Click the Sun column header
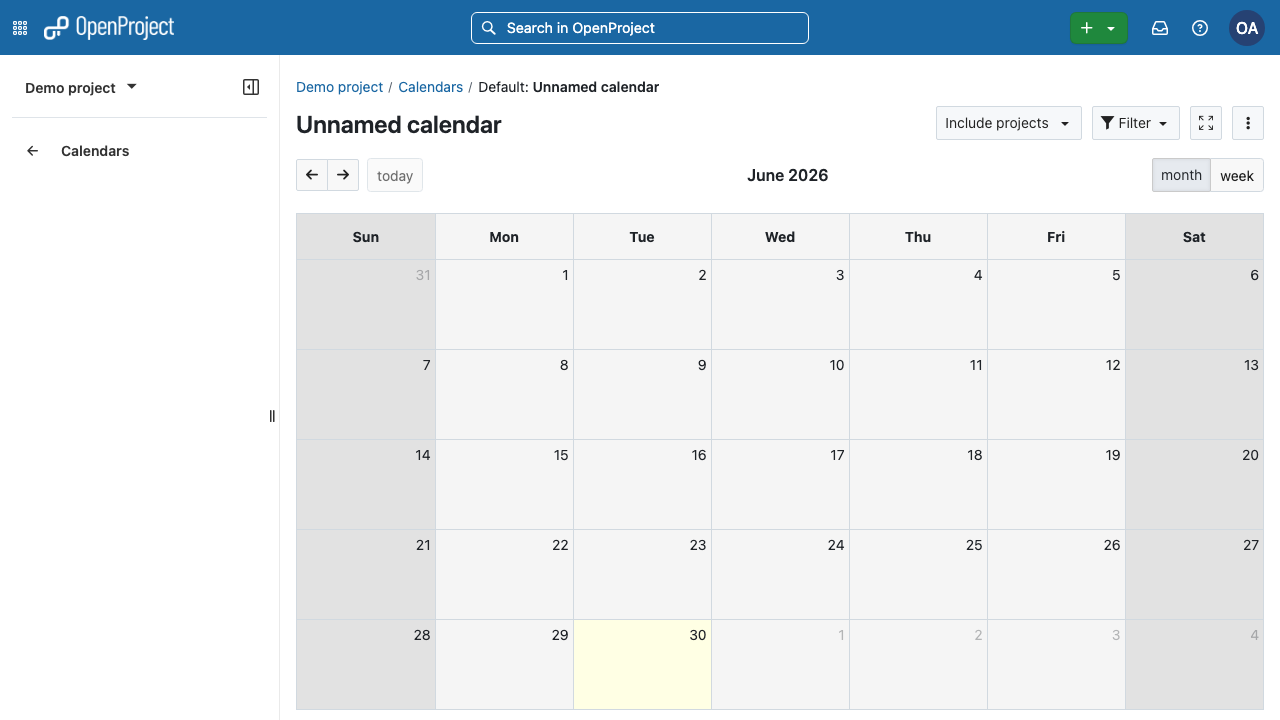The image size is (1280, 720). 366,237
